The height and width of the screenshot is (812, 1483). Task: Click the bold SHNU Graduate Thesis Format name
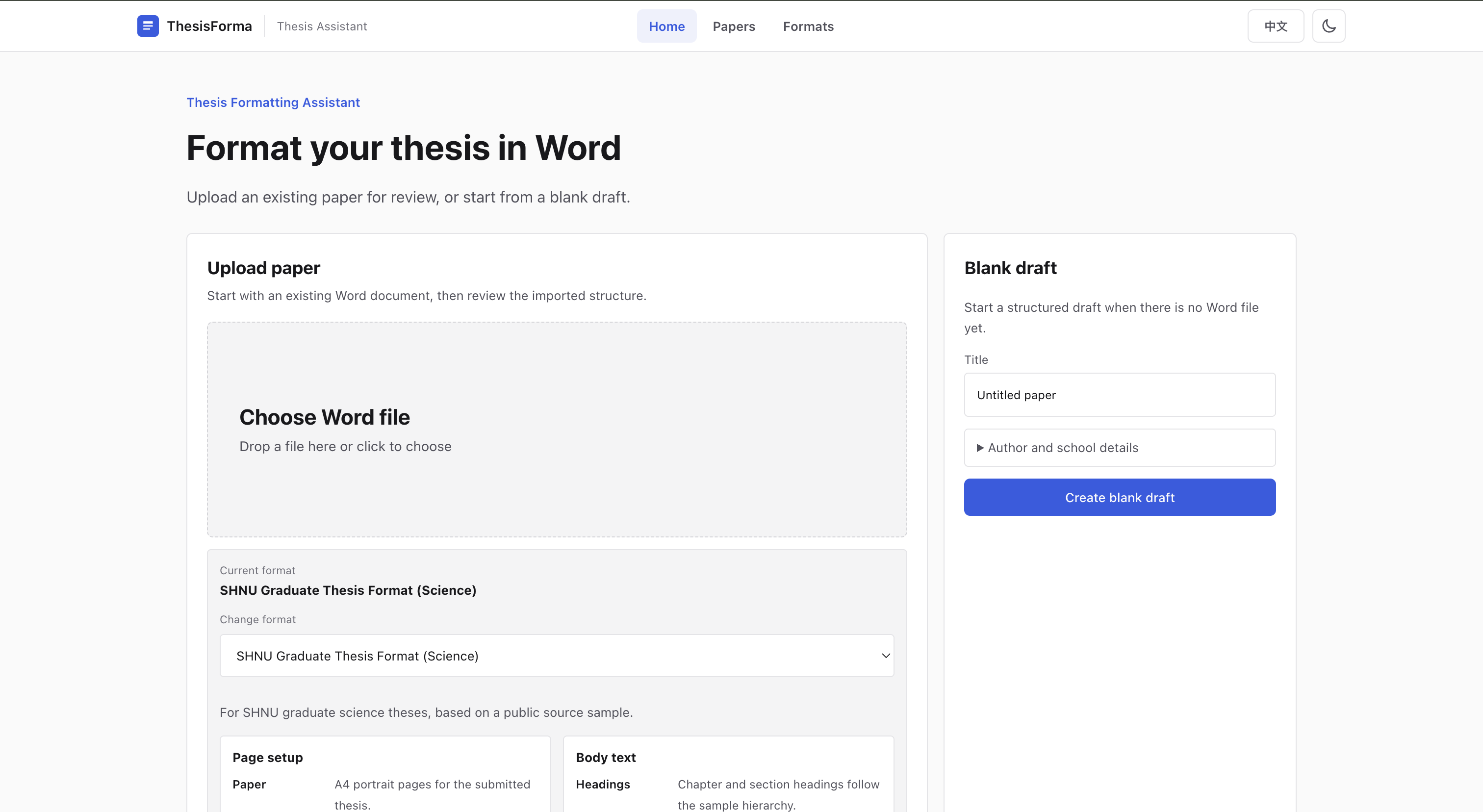click(348, 590)
